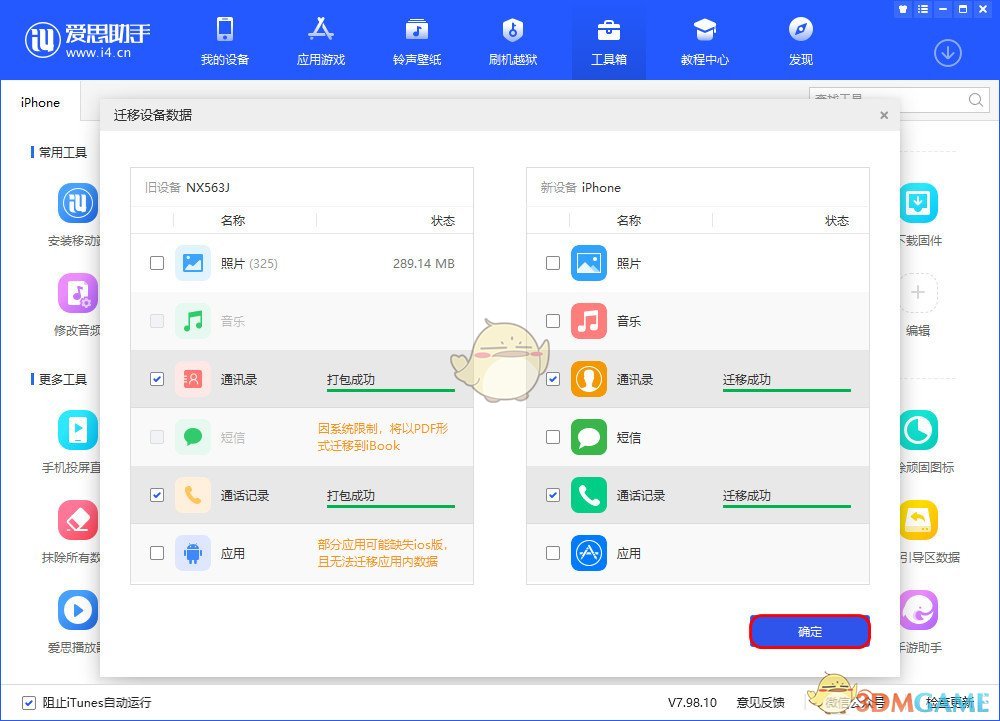Click the 应用 缺失ios版 warning text

pos(383,553)
